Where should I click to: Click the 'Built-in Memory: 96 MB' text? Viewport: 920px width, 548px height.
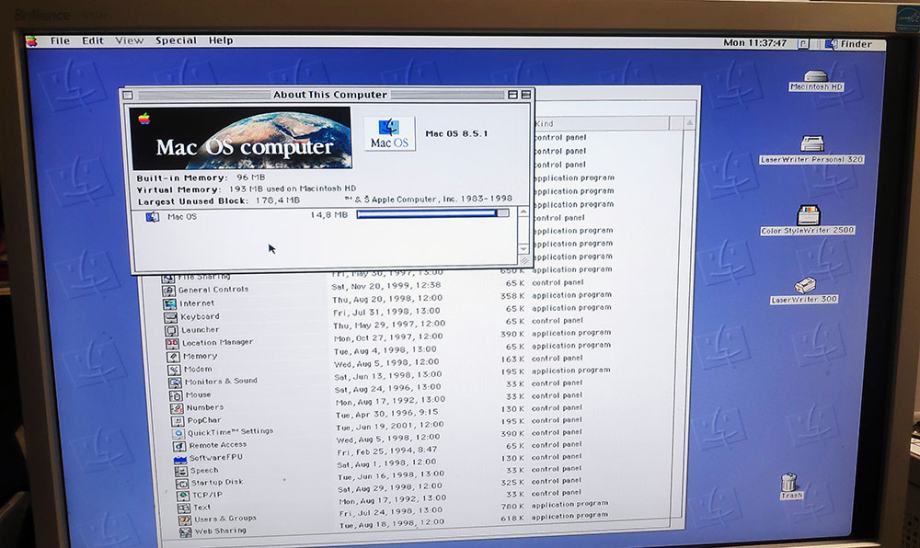click(x=201, y=178)
